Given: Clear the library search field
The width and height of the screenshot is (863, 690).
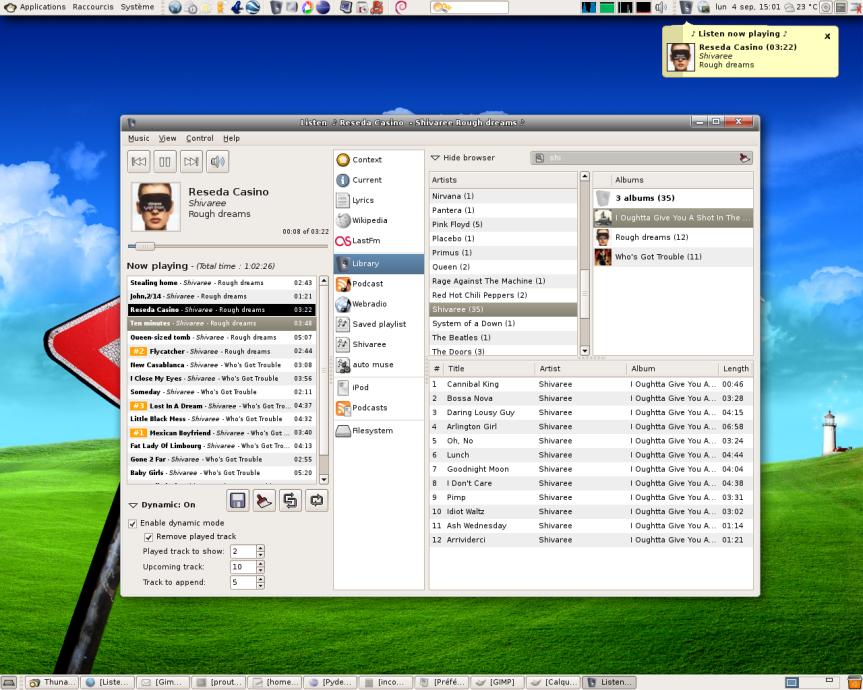Looking at the screenshot, I should pyautogui.click(x=744, y=158).
